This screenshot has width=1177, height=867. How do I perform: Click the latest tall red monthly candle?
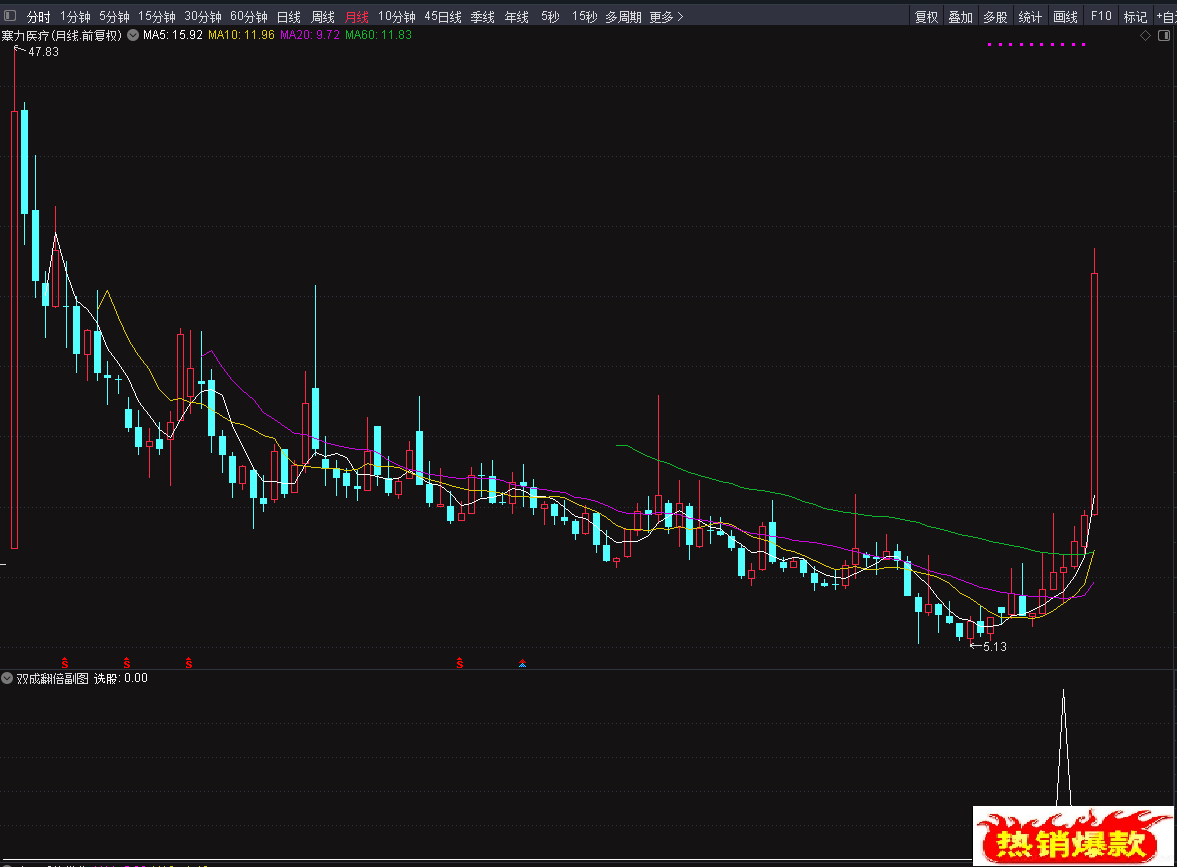1094,394
